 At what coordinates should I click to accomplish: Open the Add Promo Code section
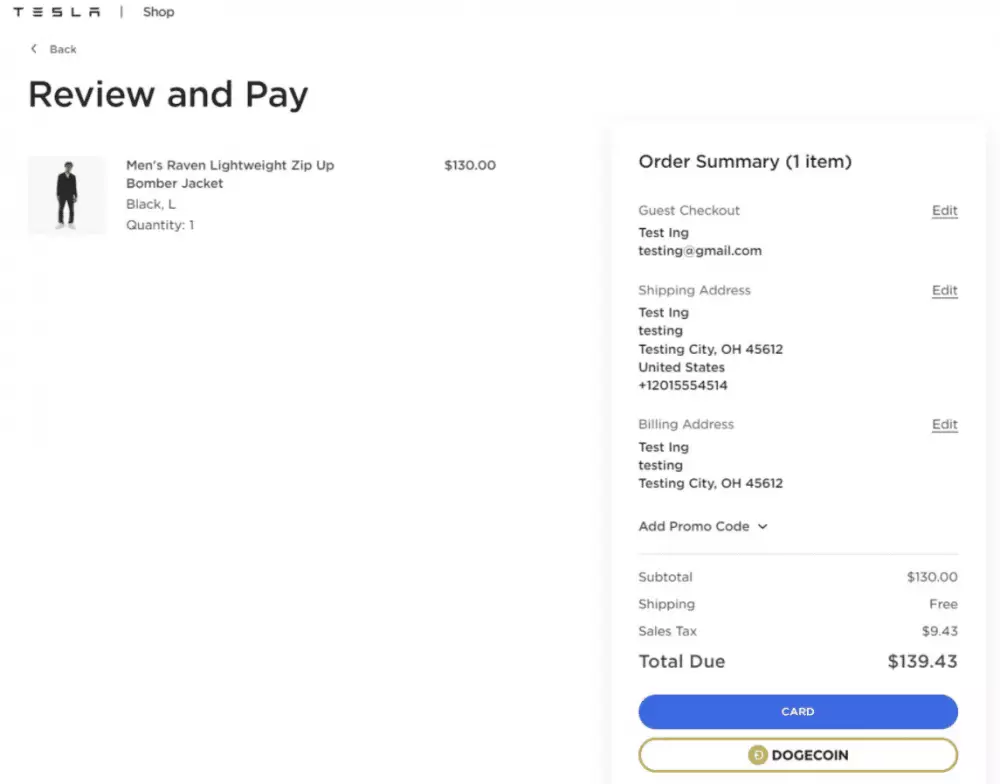pyautogui.click(x=694, y=526)
